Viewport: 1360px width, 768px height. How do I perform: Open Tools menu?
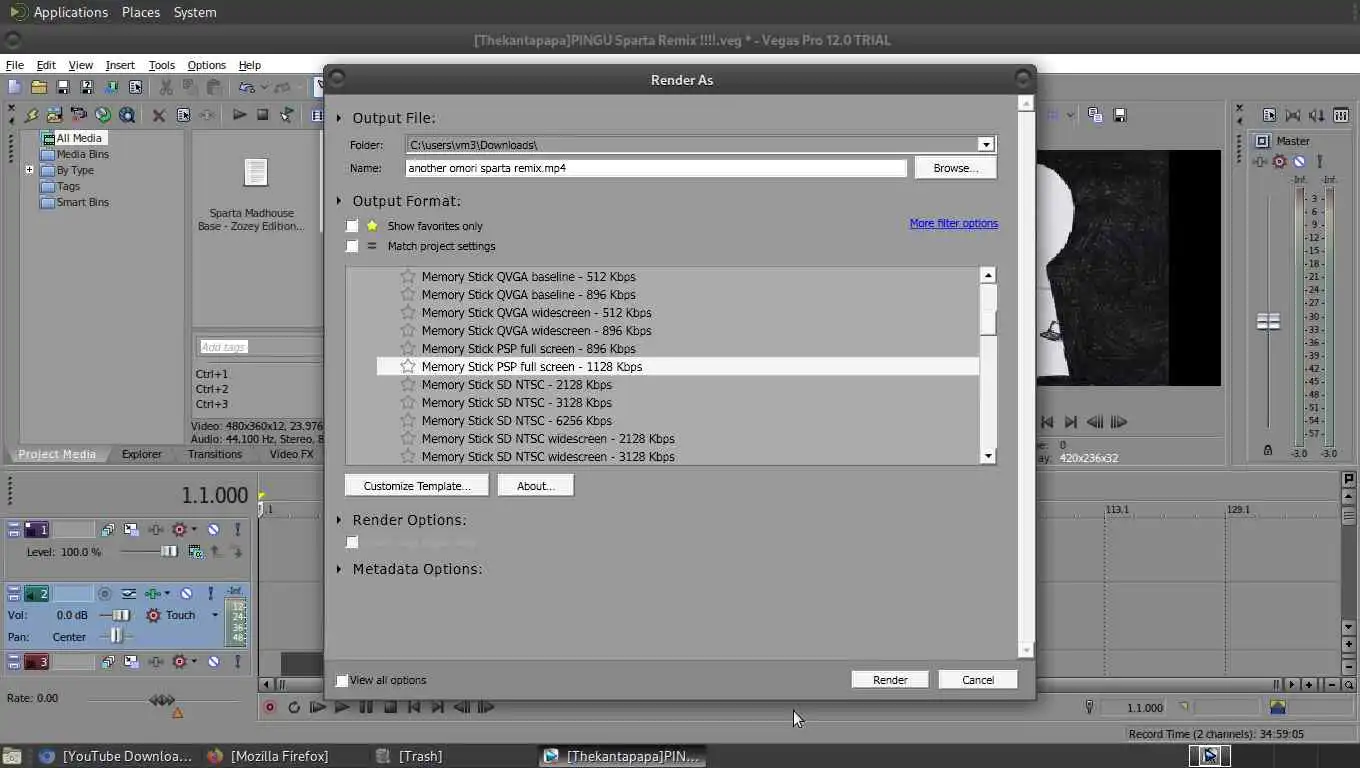coord(162,65)
